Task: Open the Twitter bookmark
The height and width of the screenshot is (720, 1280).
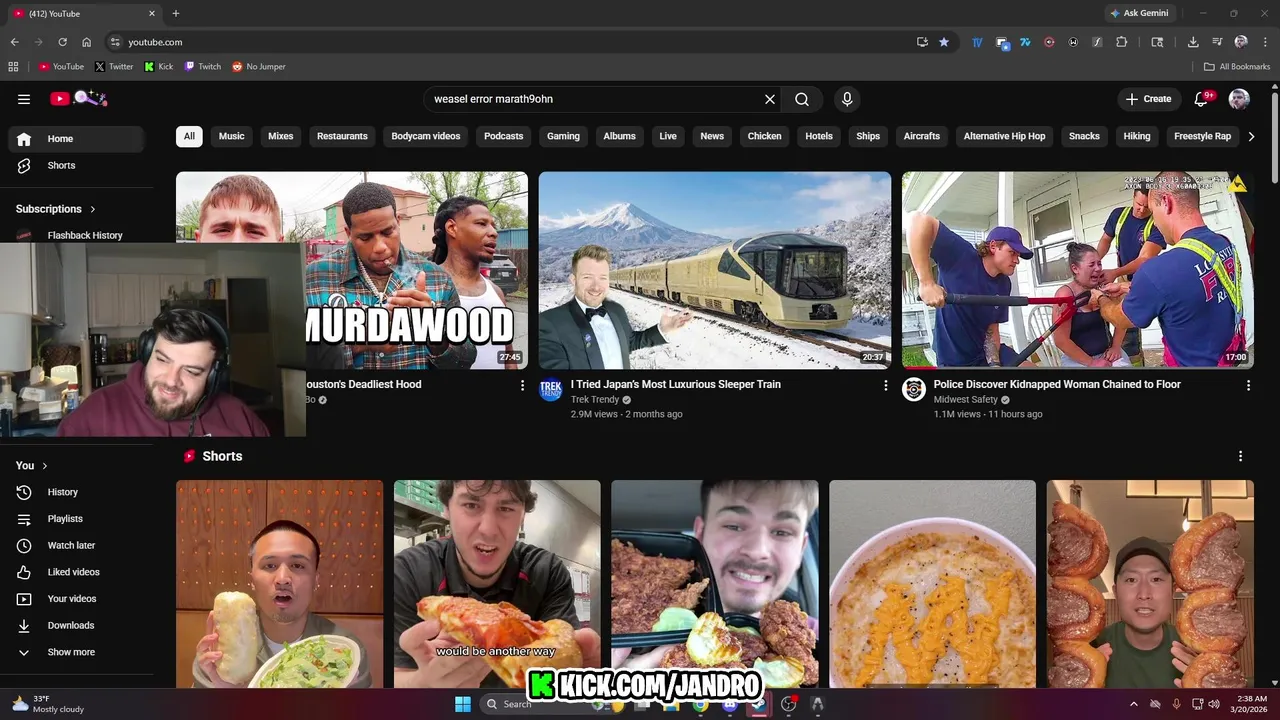Action: (114, 67)
